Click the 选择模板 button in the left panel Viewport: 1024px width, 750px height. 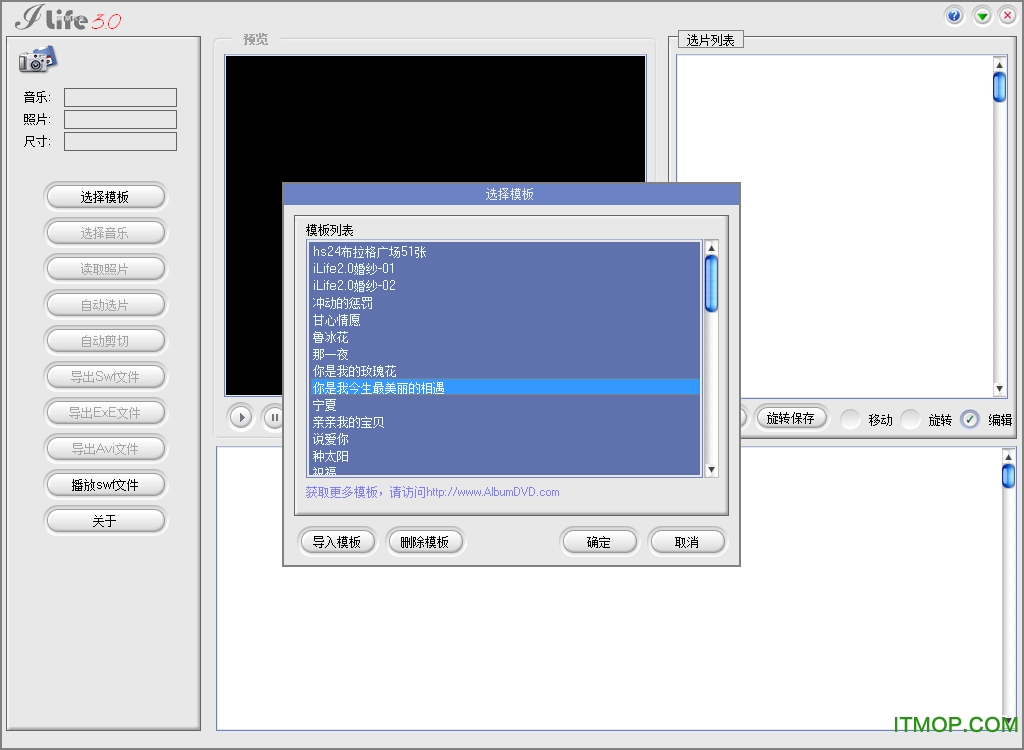coord(105,197)
